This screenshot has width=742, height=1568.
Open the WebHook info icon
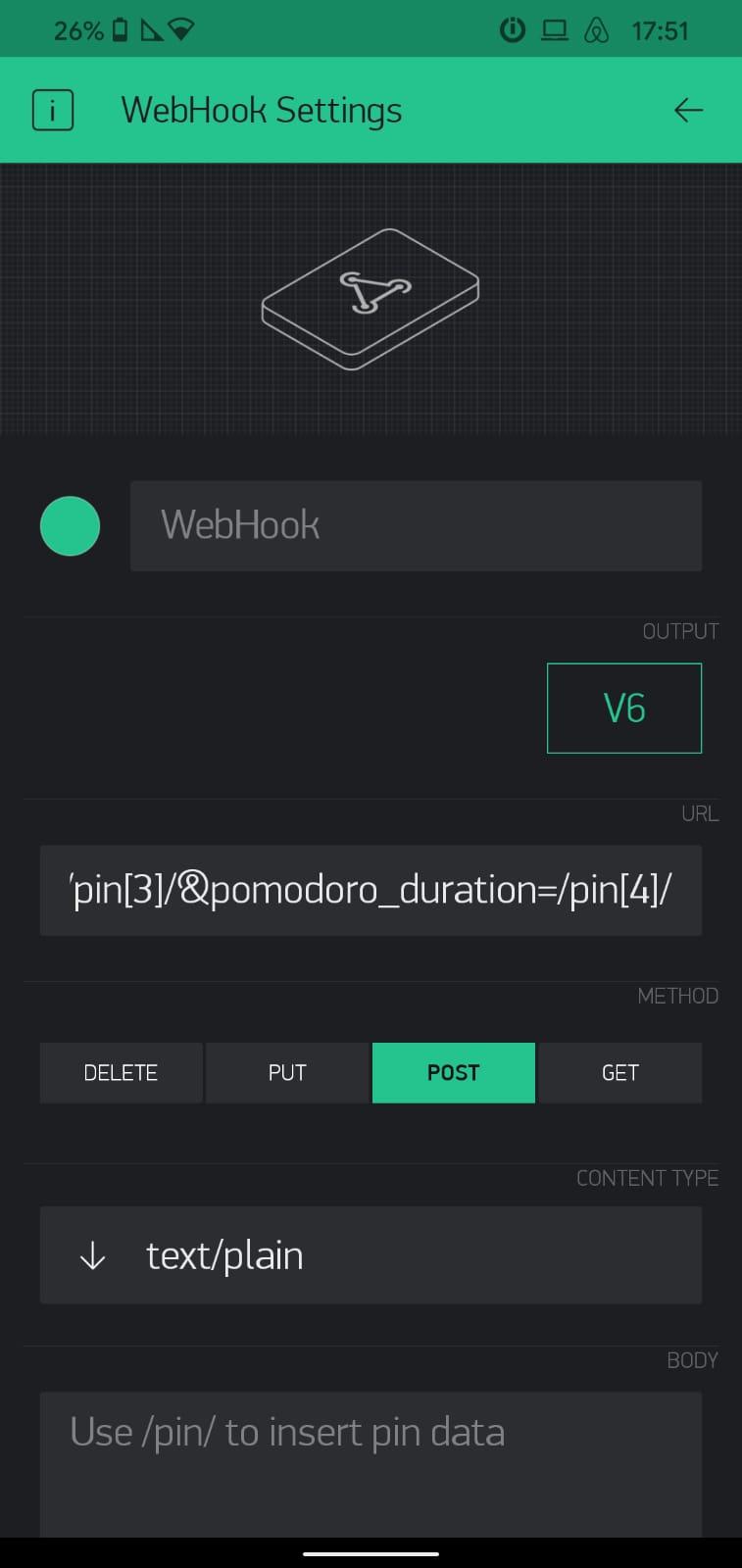(52, 110)
